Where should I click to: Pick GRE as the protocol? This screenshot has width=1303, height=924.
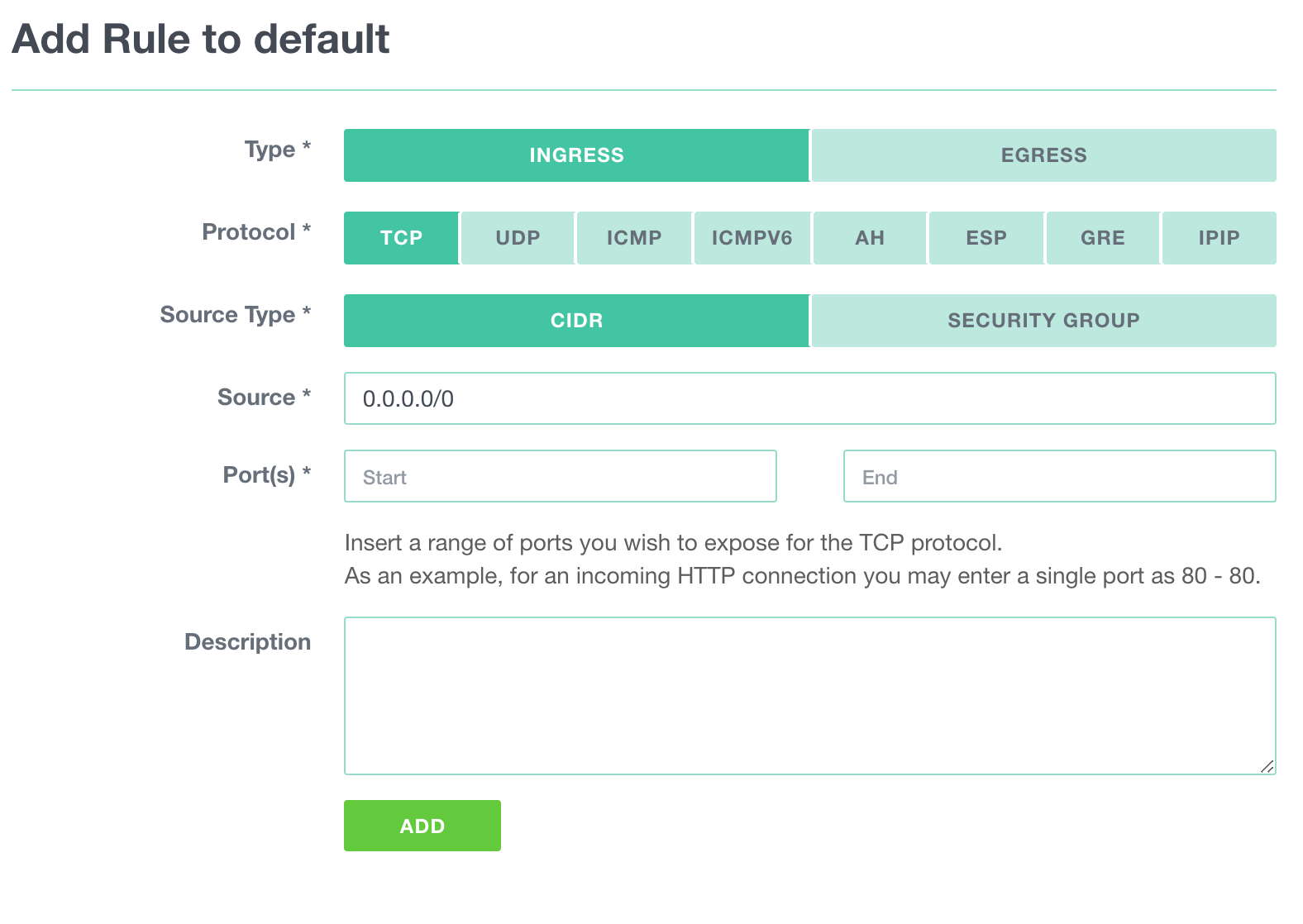coord(1103,238)
